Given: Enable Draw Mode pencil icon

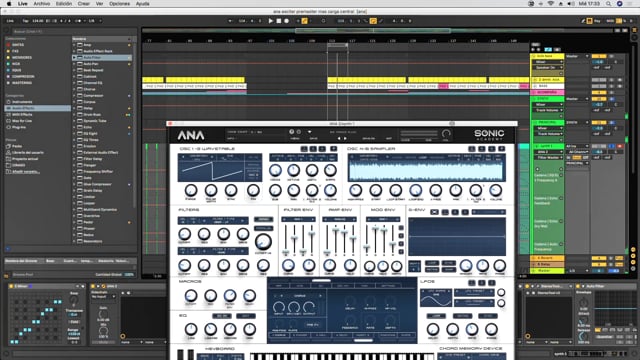Looking at the screenshot, I should (x=583, y=21).
